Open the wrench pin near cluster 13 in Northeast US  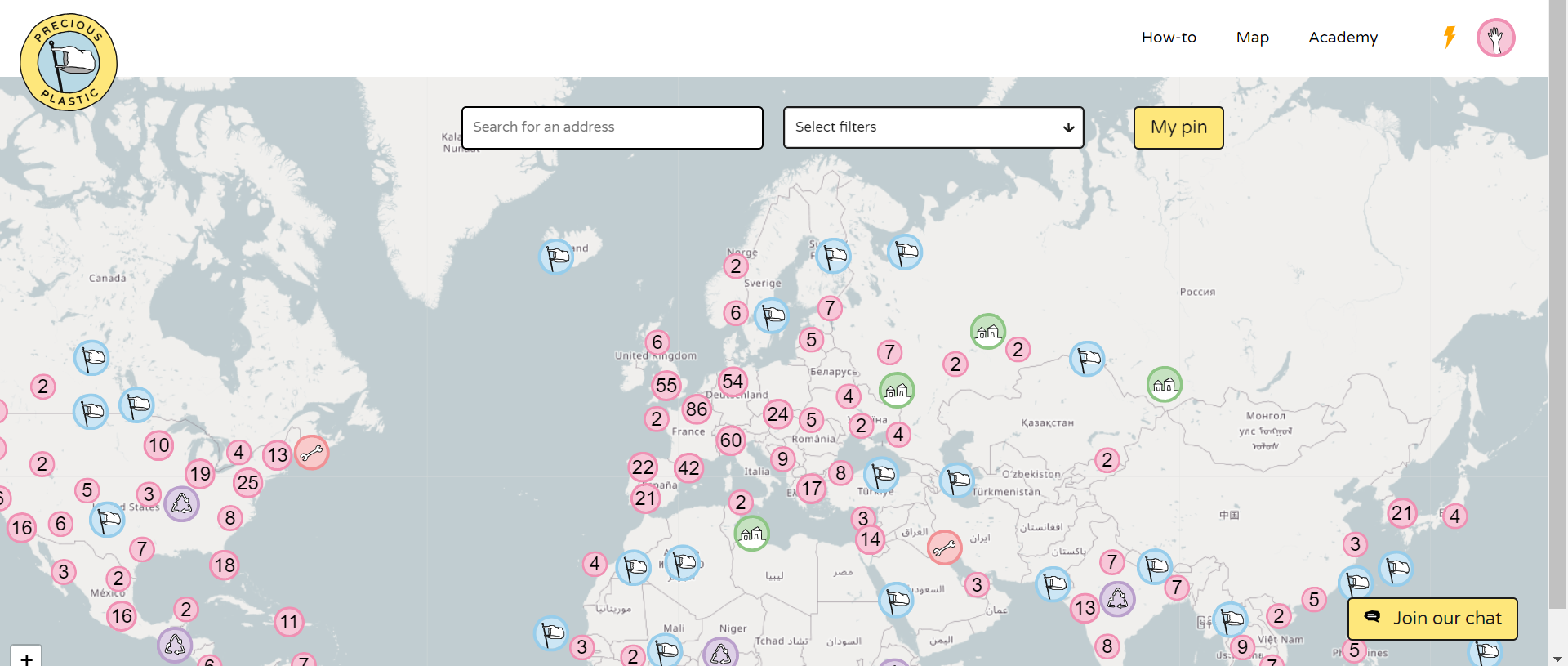pyautogui.click(x=311, y=452)
